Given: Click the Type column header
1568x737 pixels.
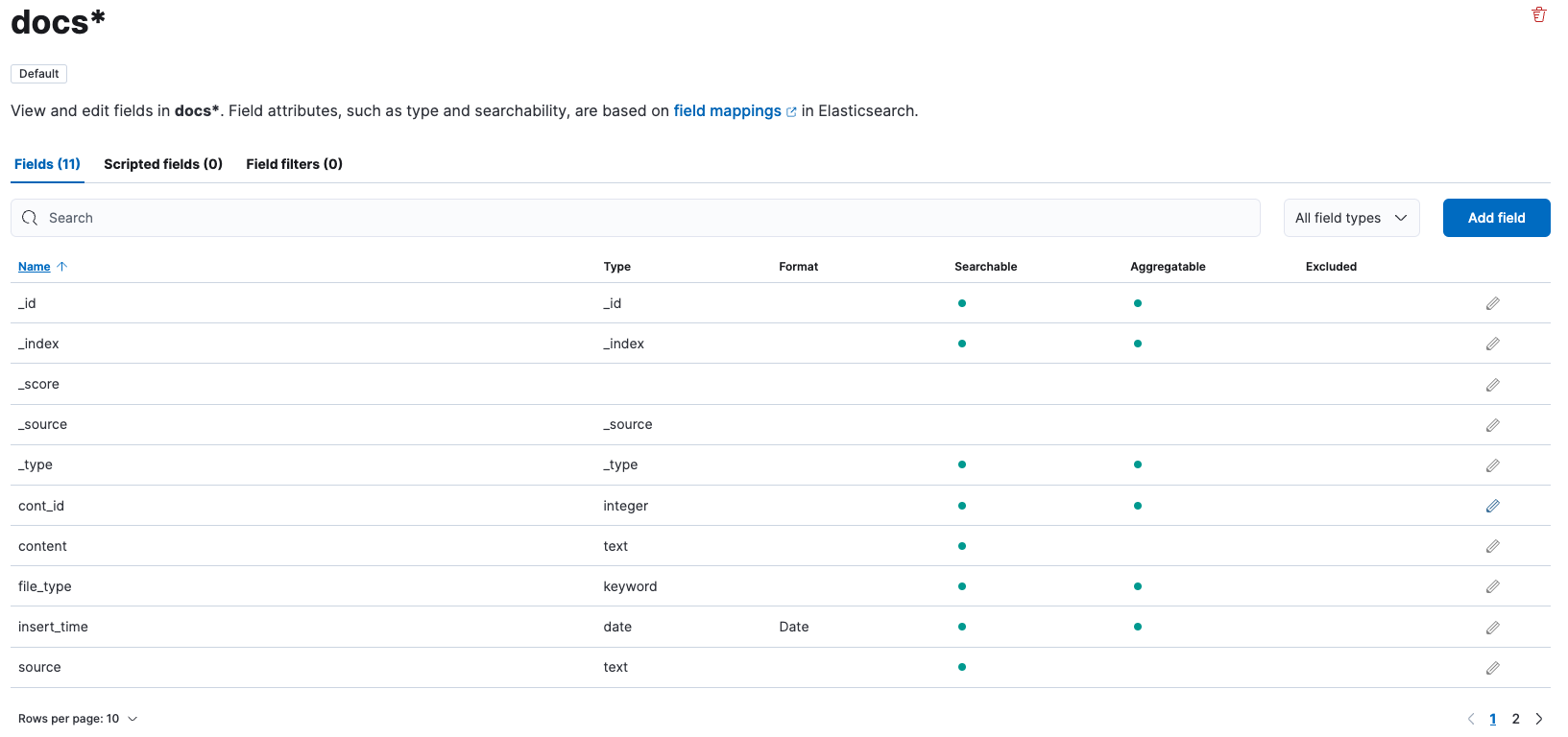Looking at the screenshot, I should click(617, 267).
